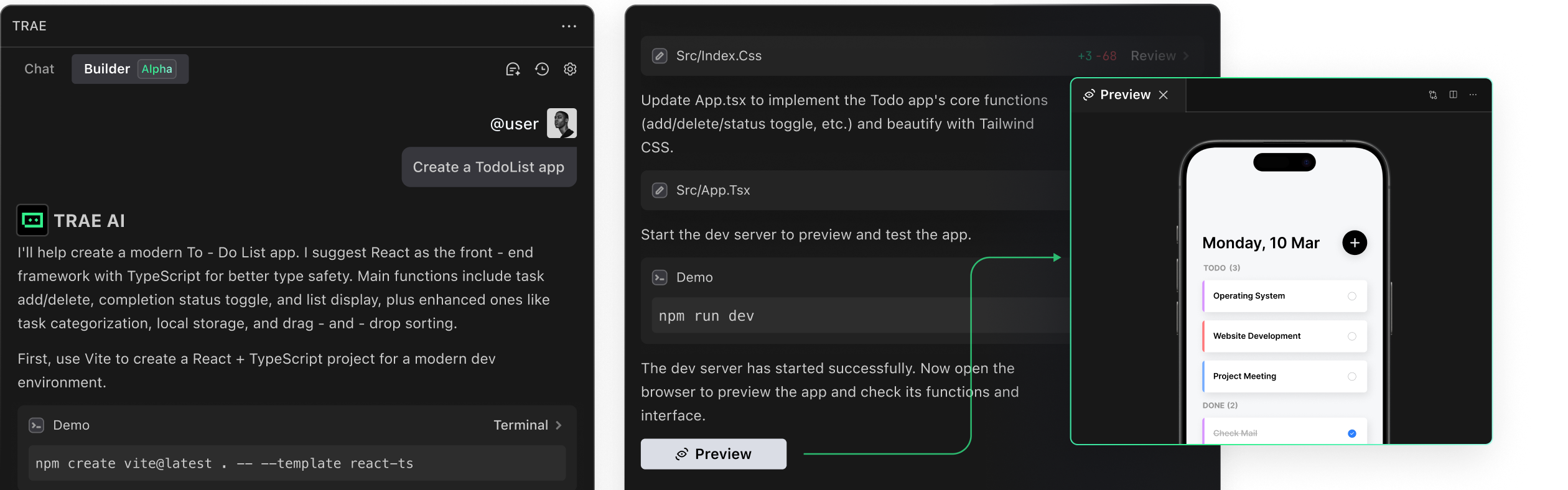Mark Operating System task as done
The height and width of the screenshot is (490, 1568).
[1352, 296]
